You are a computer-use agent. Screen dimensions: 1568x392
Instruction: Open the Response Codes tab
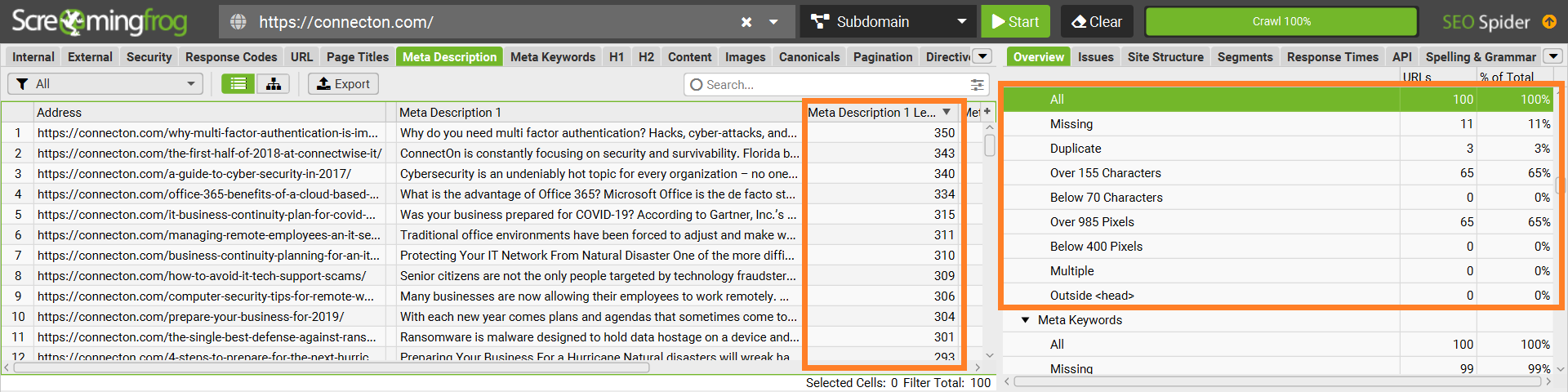231,56
